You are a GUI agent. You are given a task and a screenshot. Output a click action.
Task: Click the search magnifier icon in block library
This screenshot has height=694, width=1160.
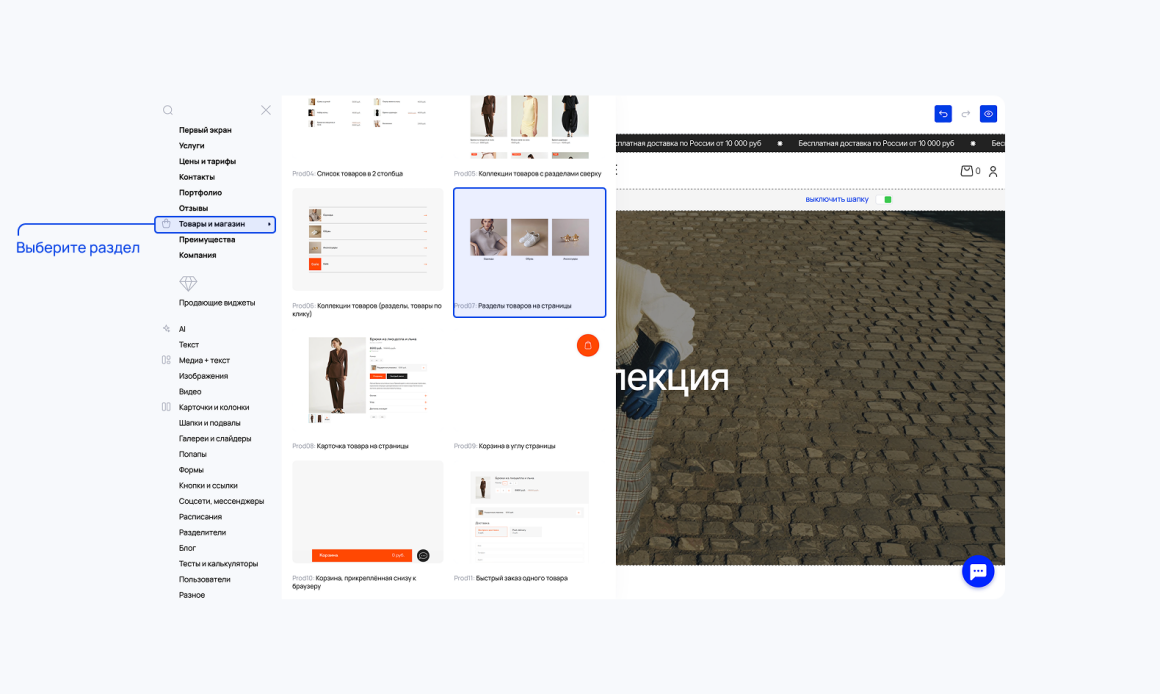(168, 110)
